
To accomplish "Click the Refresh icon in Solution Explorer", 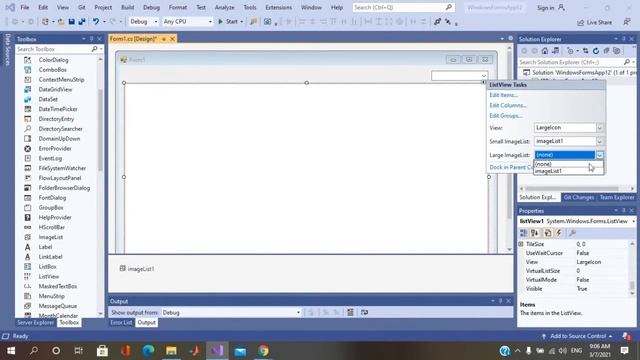I will (x=596, y=51).
